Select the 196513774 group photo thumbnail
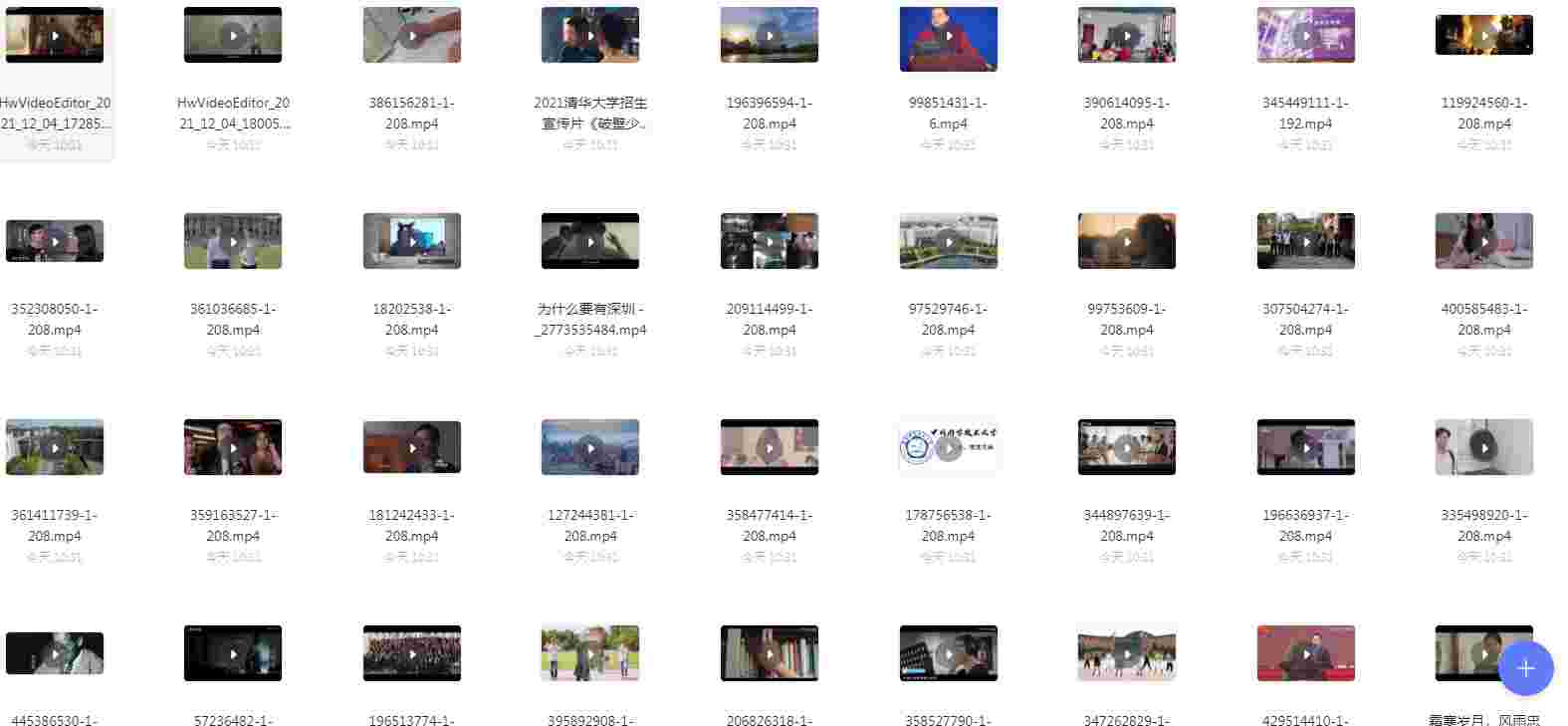The height and width of the screenshot is (726, 1568). pyautogui.click(x=411, y=653)
